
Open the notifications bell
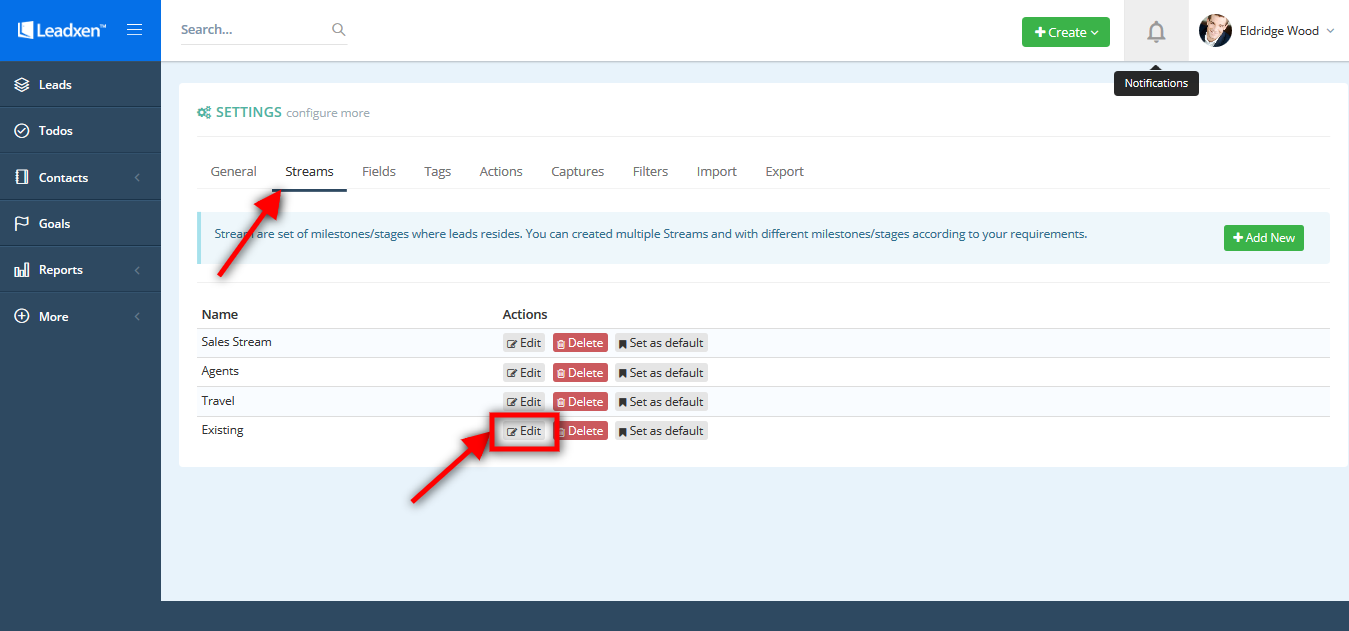tap(1156, 32)
